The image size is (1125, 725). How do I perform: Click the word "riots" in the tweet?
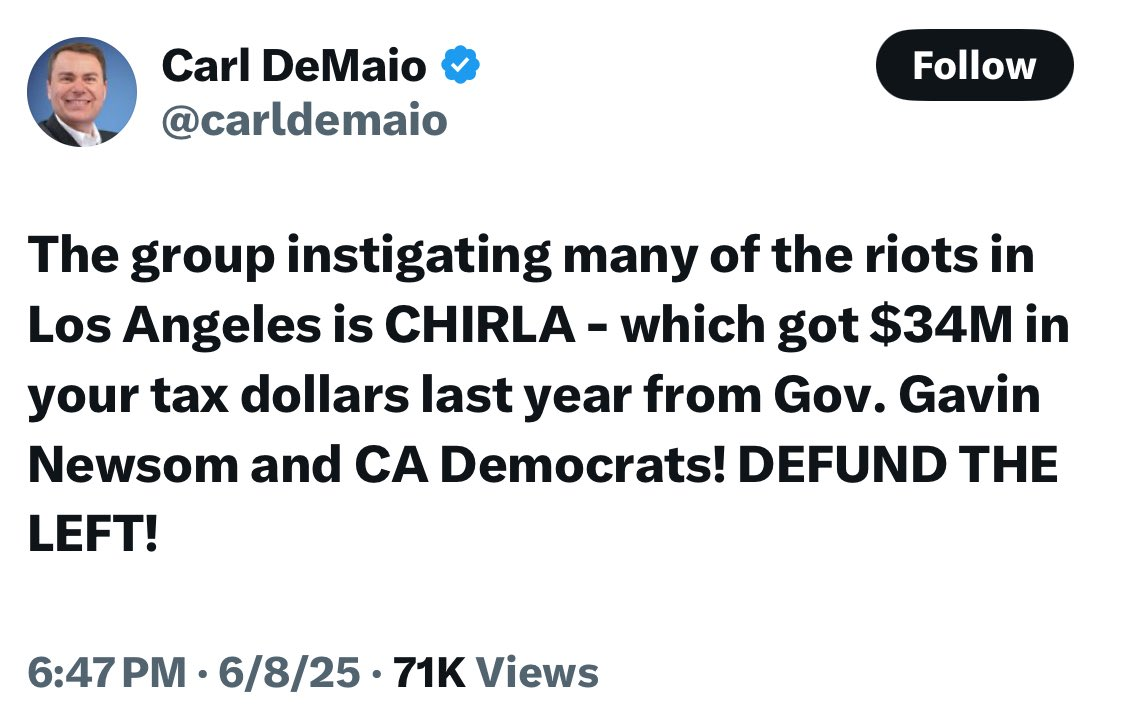pyautogui.click(x=920, y=257)
